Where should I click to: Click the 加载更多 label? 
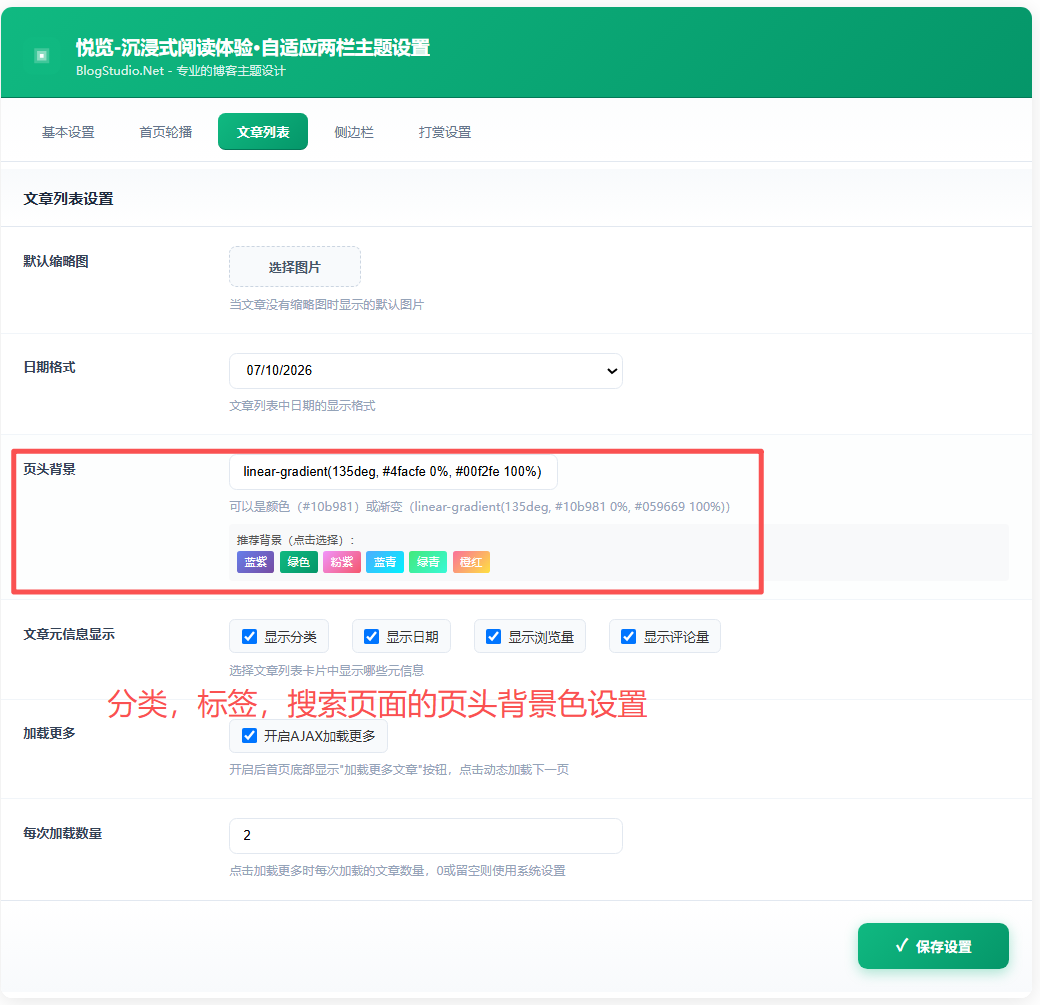pos(49,733)
